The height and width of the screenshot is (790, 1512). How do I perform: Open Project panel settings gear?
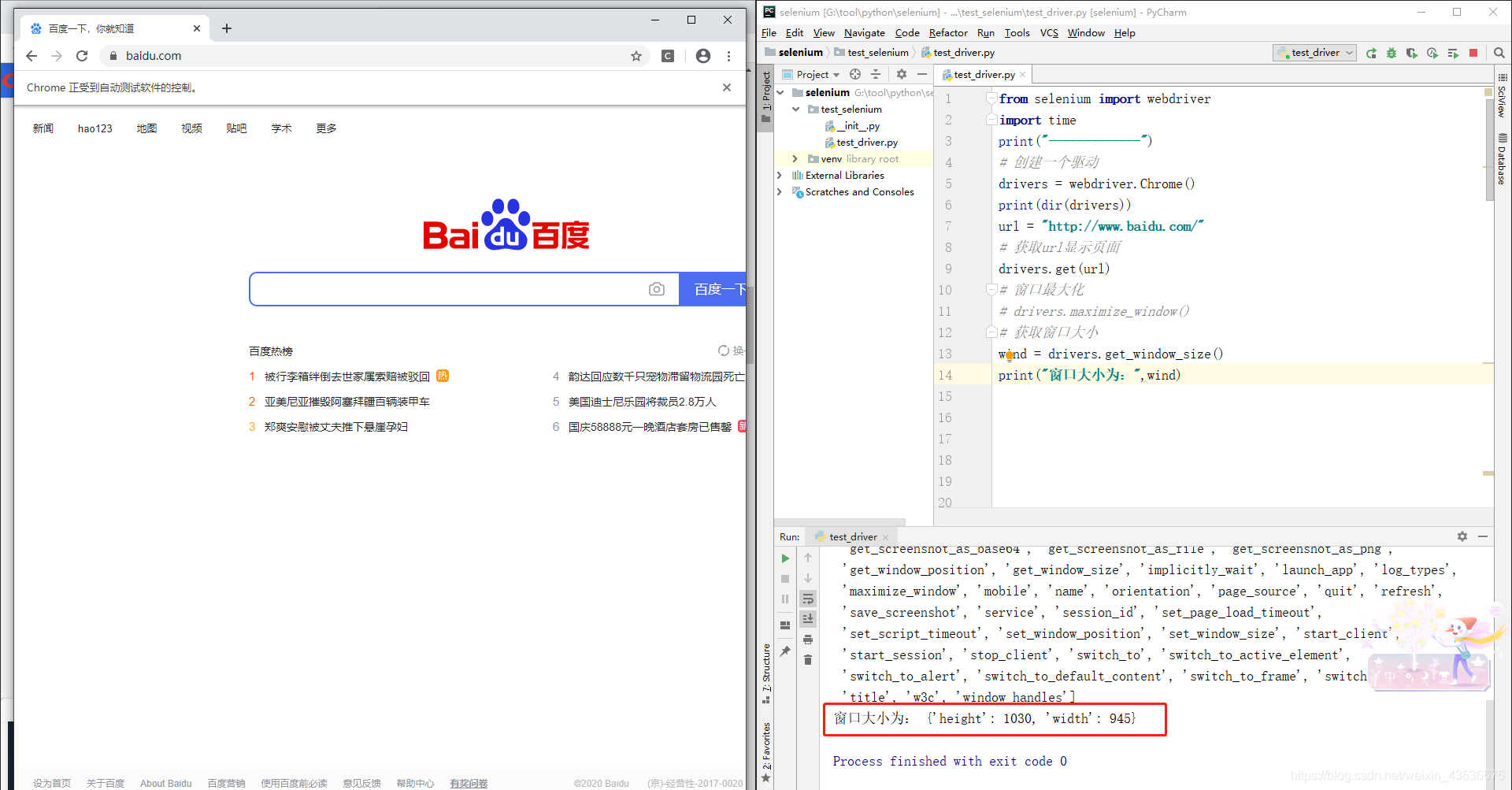[x=902, y=74]
